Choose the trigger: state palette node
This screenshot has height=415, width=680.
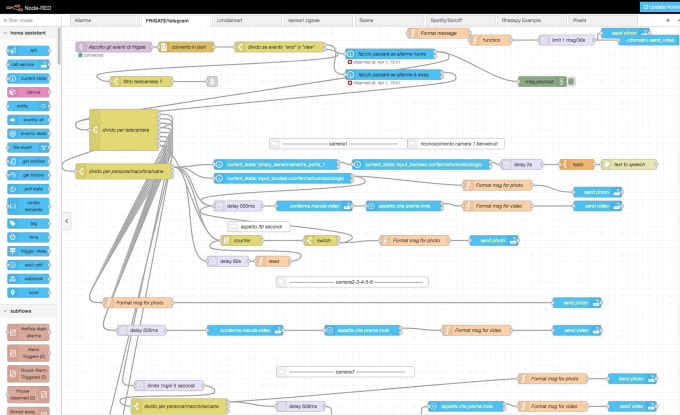pos(28,251)
